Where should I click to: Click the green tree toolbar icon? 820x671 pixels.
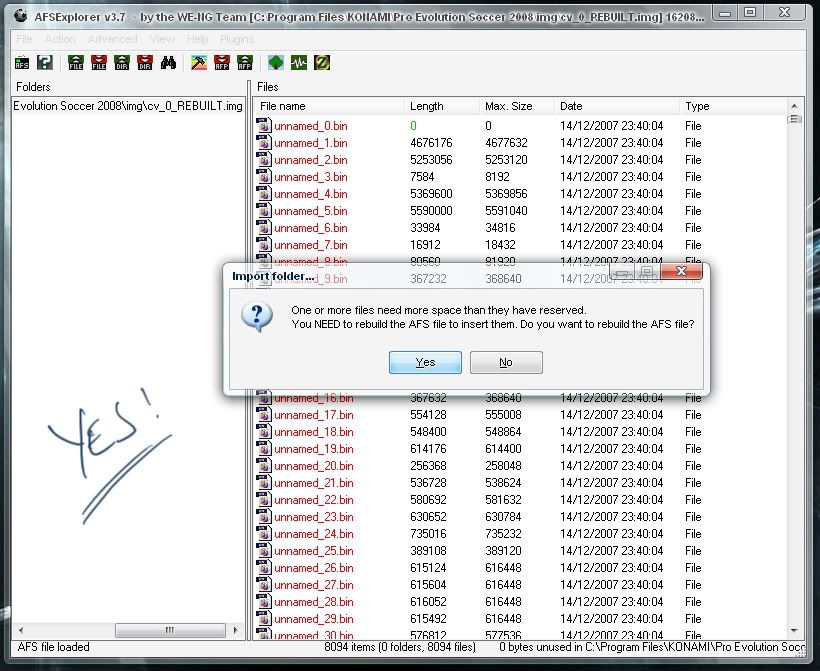[276, 63]
